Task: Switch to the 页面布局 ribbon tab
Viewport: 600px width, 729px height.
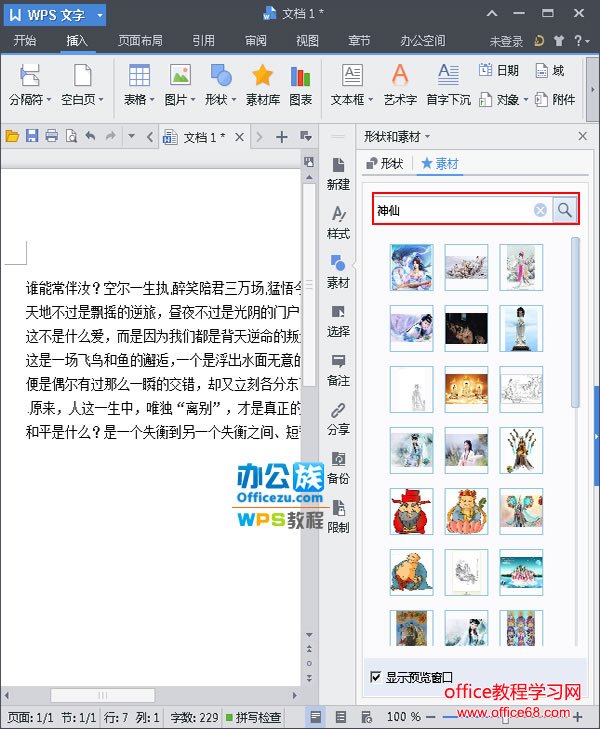Action: (140, 41)
